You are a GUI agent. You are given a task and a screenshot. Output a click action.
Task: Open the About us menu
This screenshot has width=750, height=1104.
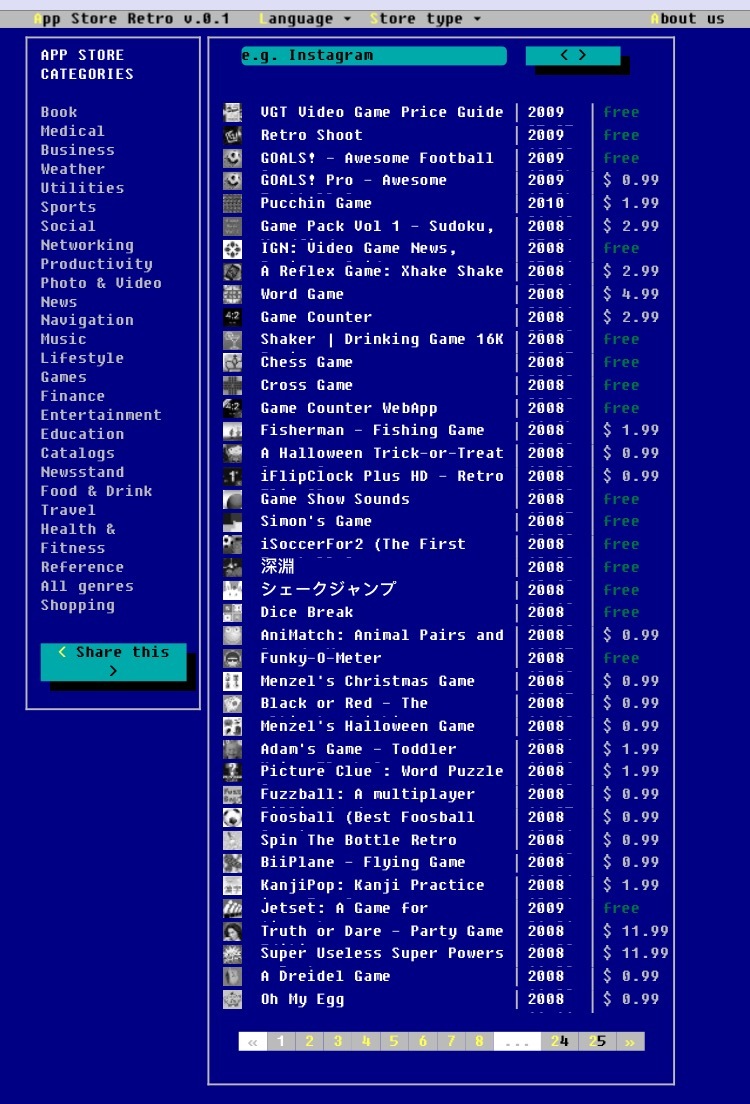pos(687,19)
